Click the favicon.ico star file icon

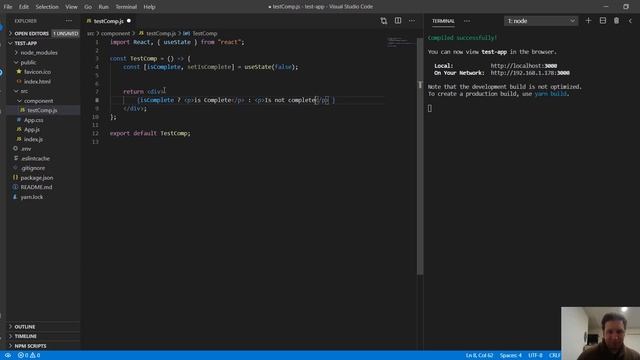coord(19,72)
